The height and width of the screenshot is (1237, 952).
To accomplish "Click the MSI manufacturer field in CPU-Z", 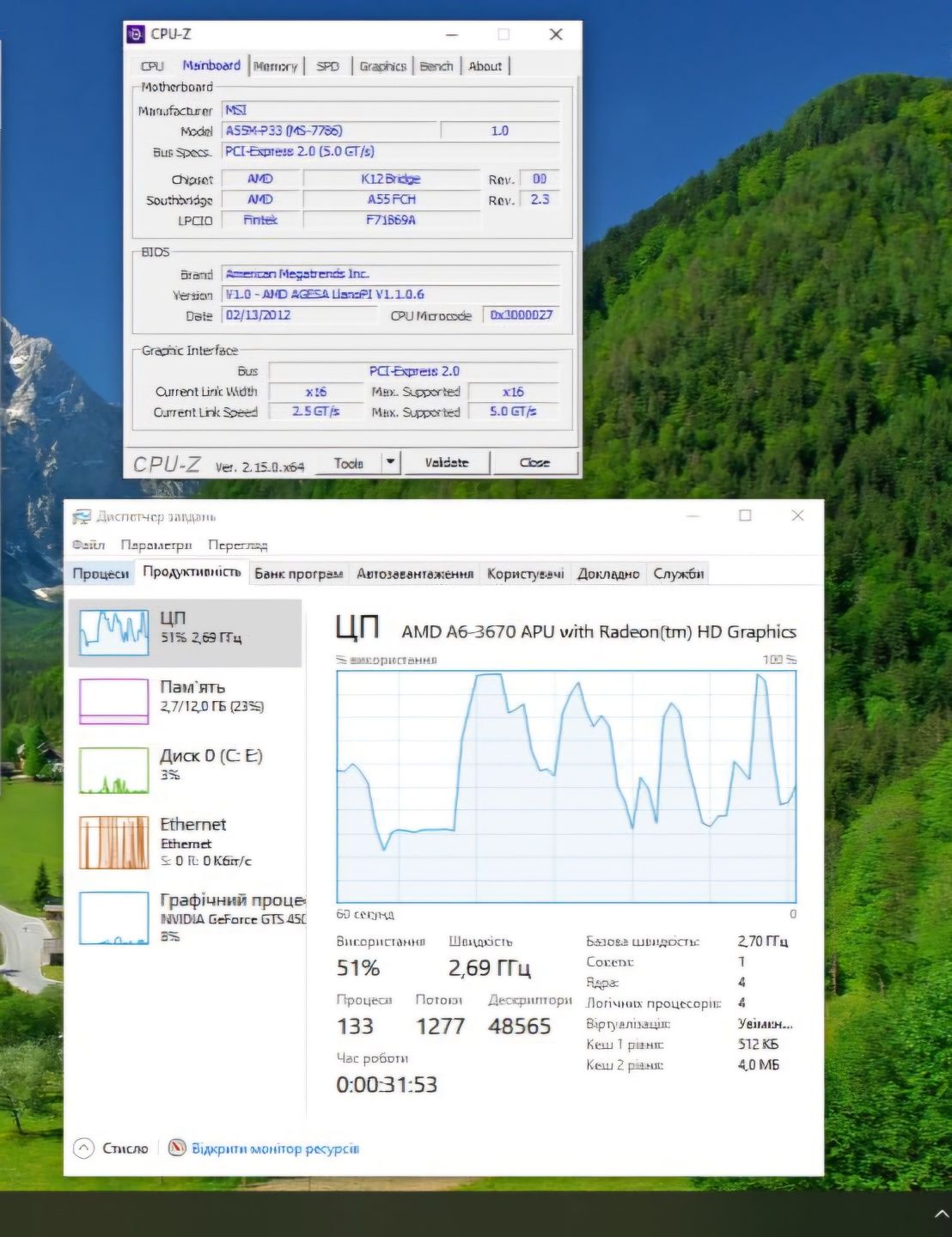I will [391, 110].
